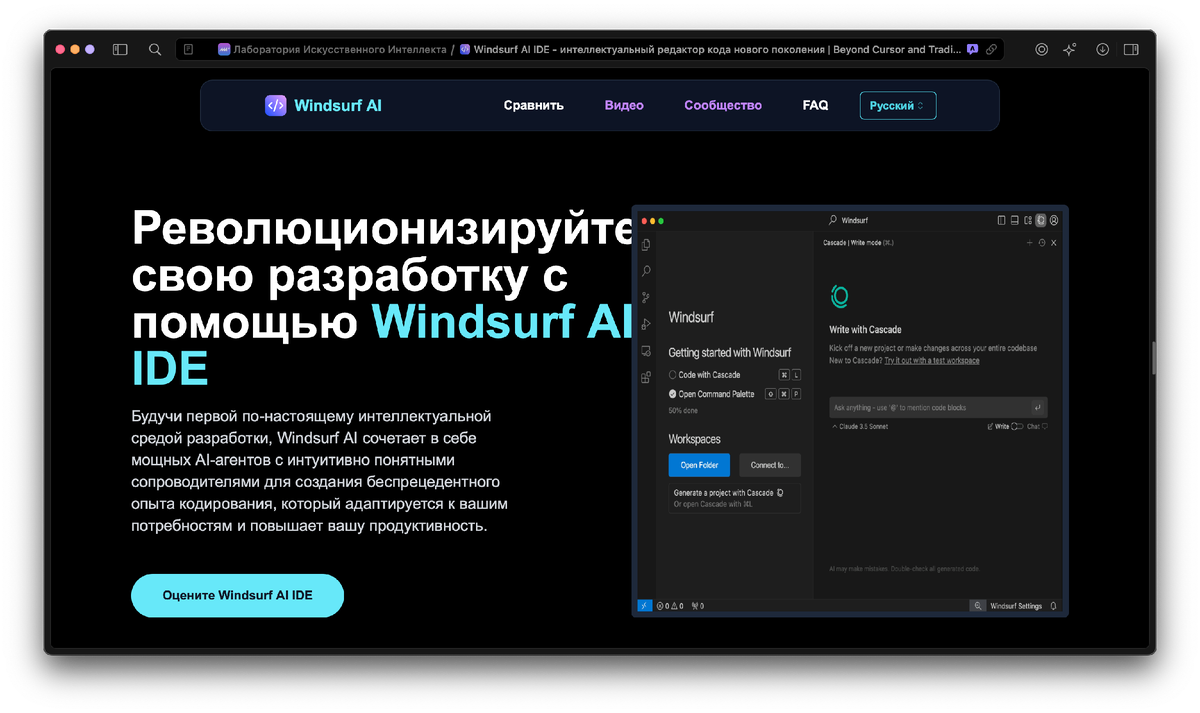Viewport: 1200px width, 713px height.
Task: Open Extensions icon in IDE activity bar
Action: click(x=646, y=377)
